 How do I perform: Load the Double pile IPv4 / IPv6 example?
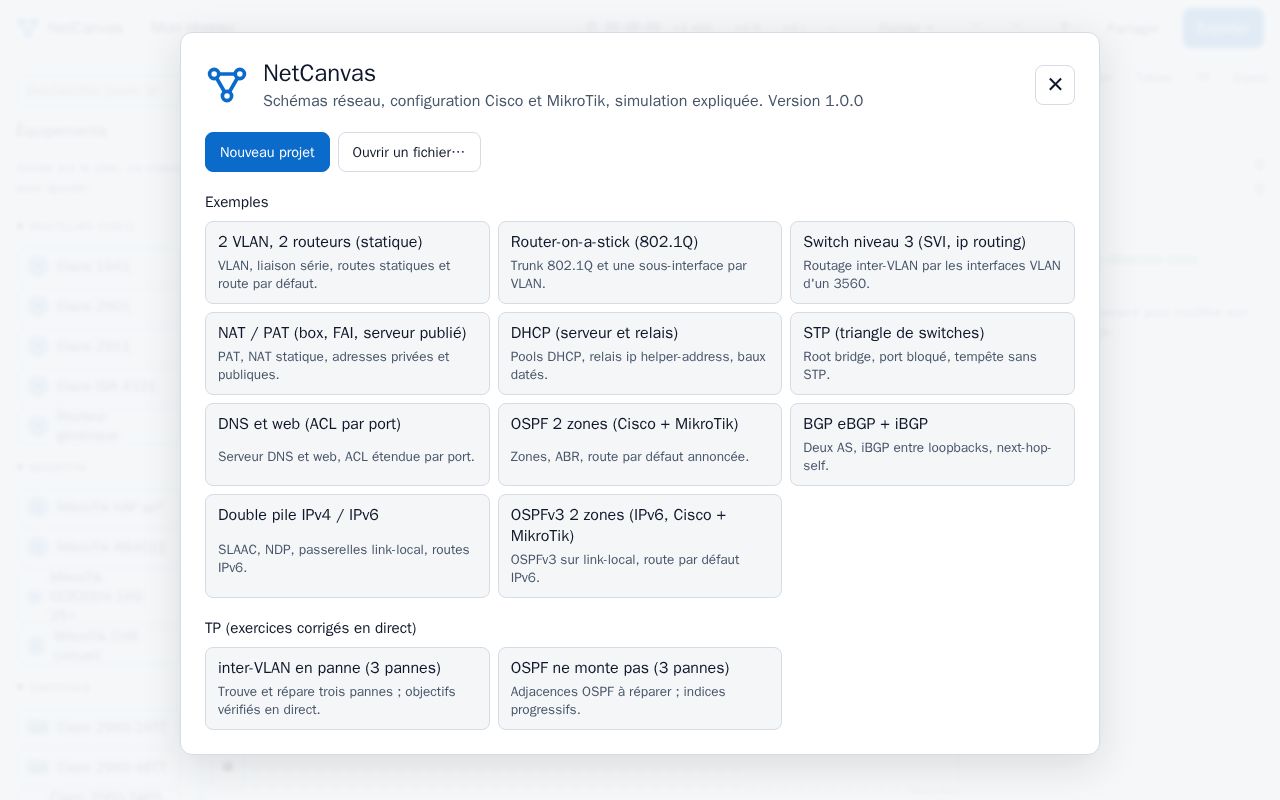tap(347, 546)
